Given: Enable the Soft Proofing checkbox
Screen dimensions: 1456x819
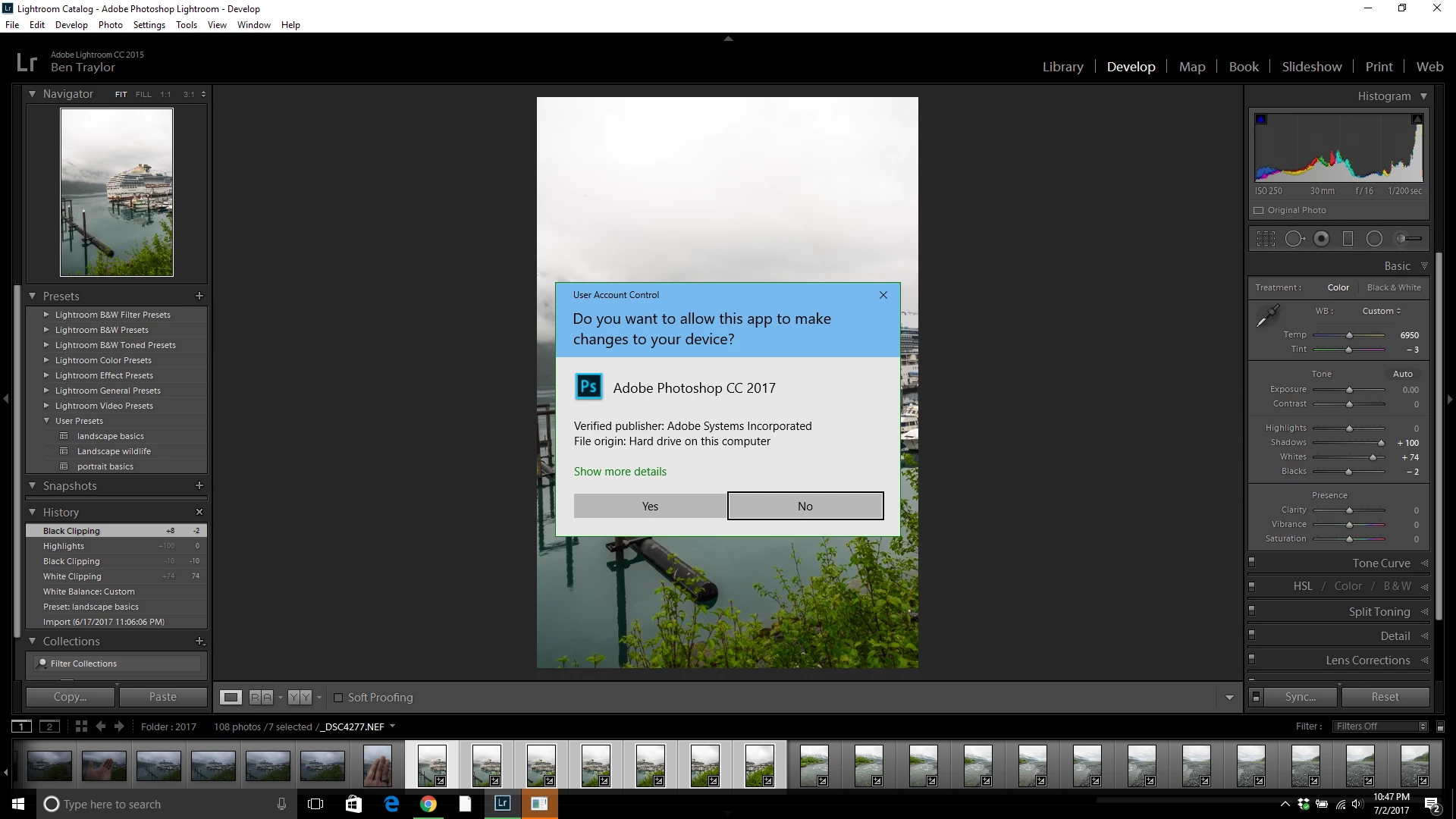Looking at the screenshot, I should point(338,698).
